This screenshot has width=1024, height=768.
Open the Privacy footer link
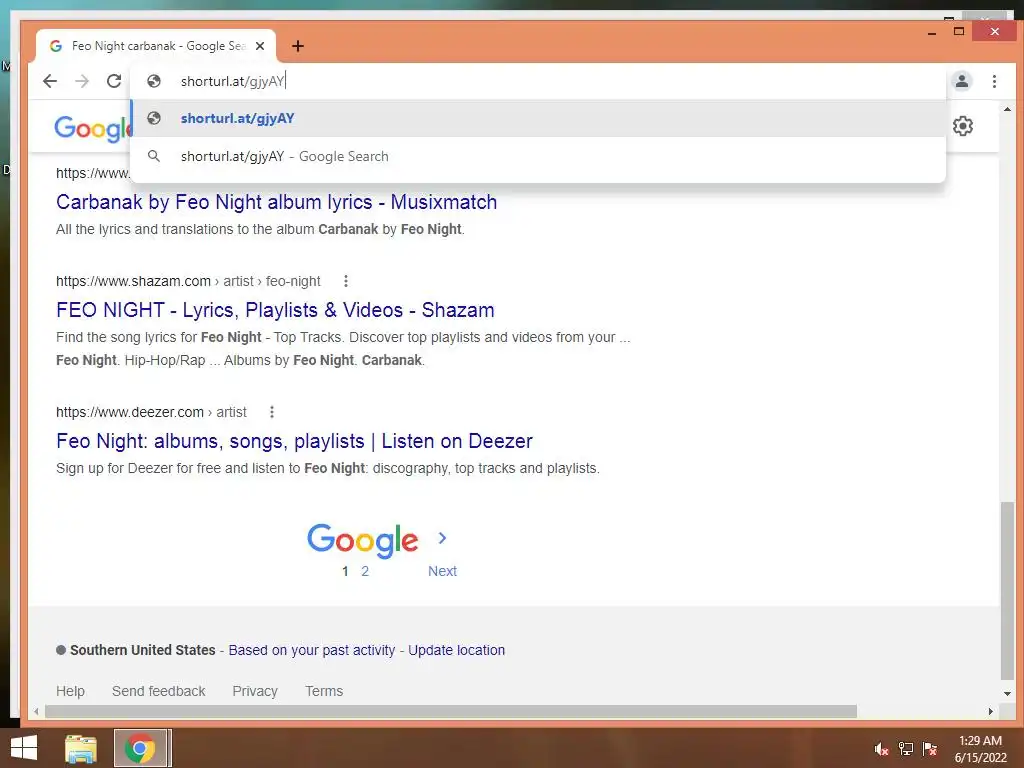(x=255, y=691)
